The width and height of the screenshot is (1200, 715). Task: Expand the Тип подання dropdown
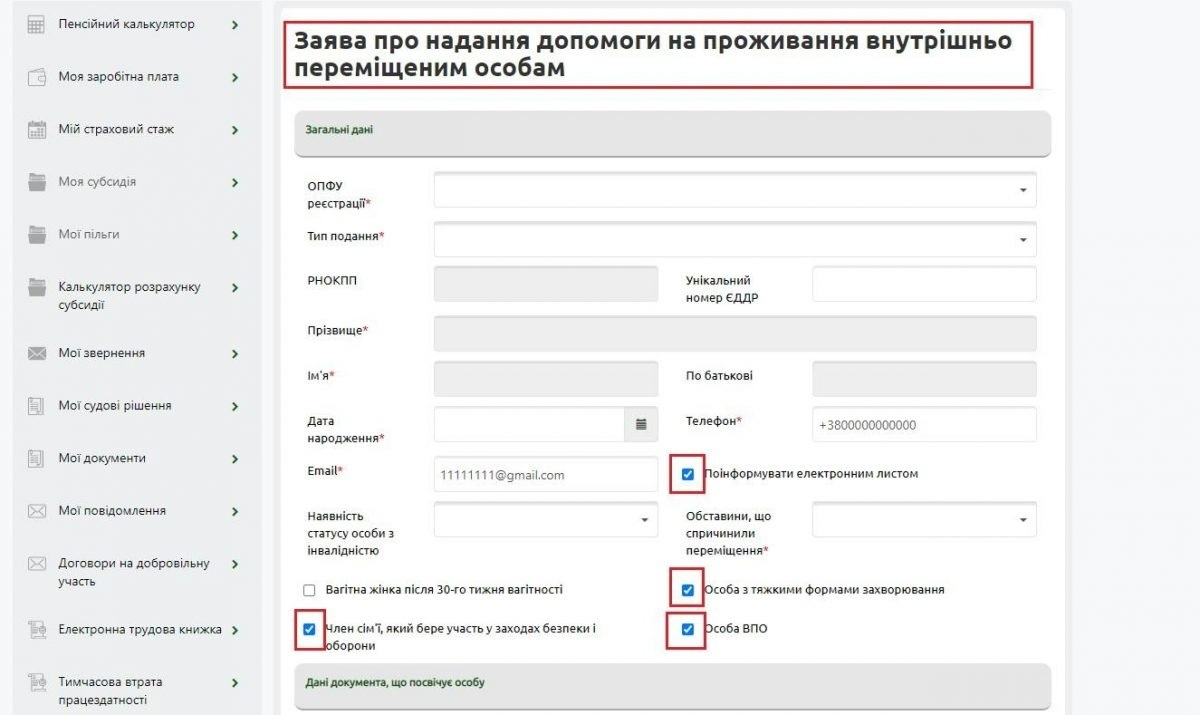(1022, 239)
